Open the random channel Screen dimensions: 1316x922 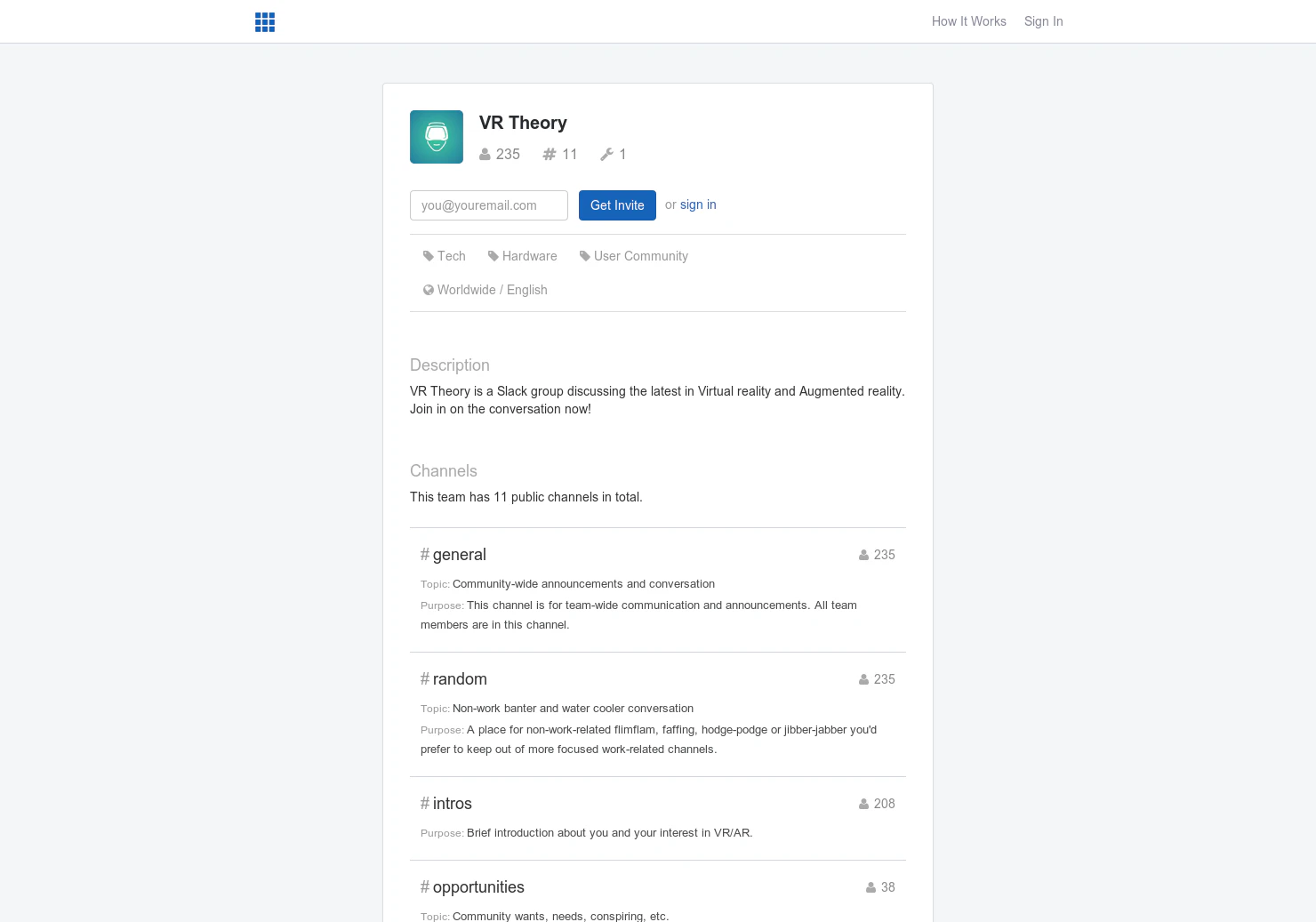pyautogui.click(x=460, y=679)
